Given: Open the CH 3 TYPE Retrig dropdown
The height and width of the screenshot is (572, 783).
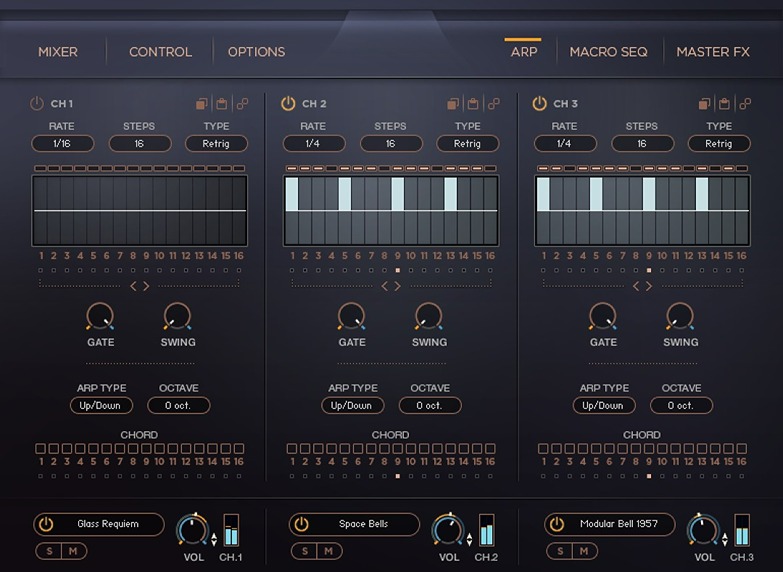Looking at the screenshot, I should 719,143.
